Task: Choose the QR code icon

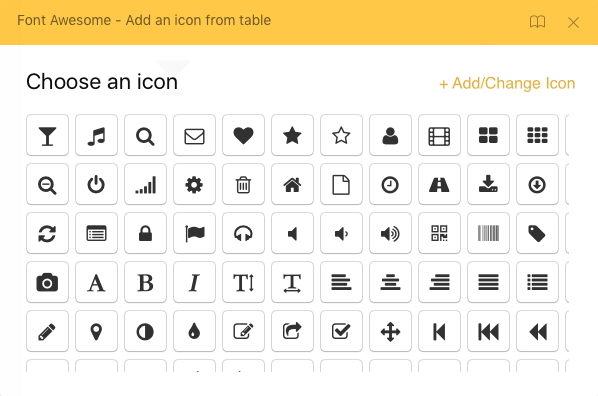Action: [x=439, y=233]
